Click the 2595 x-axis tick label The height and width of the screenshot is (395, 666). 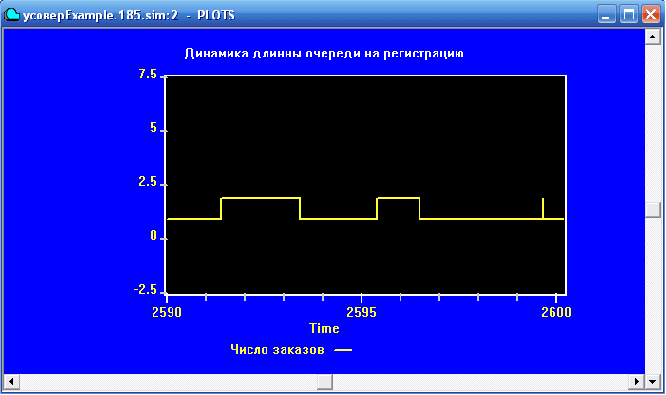tap(361, 312)
